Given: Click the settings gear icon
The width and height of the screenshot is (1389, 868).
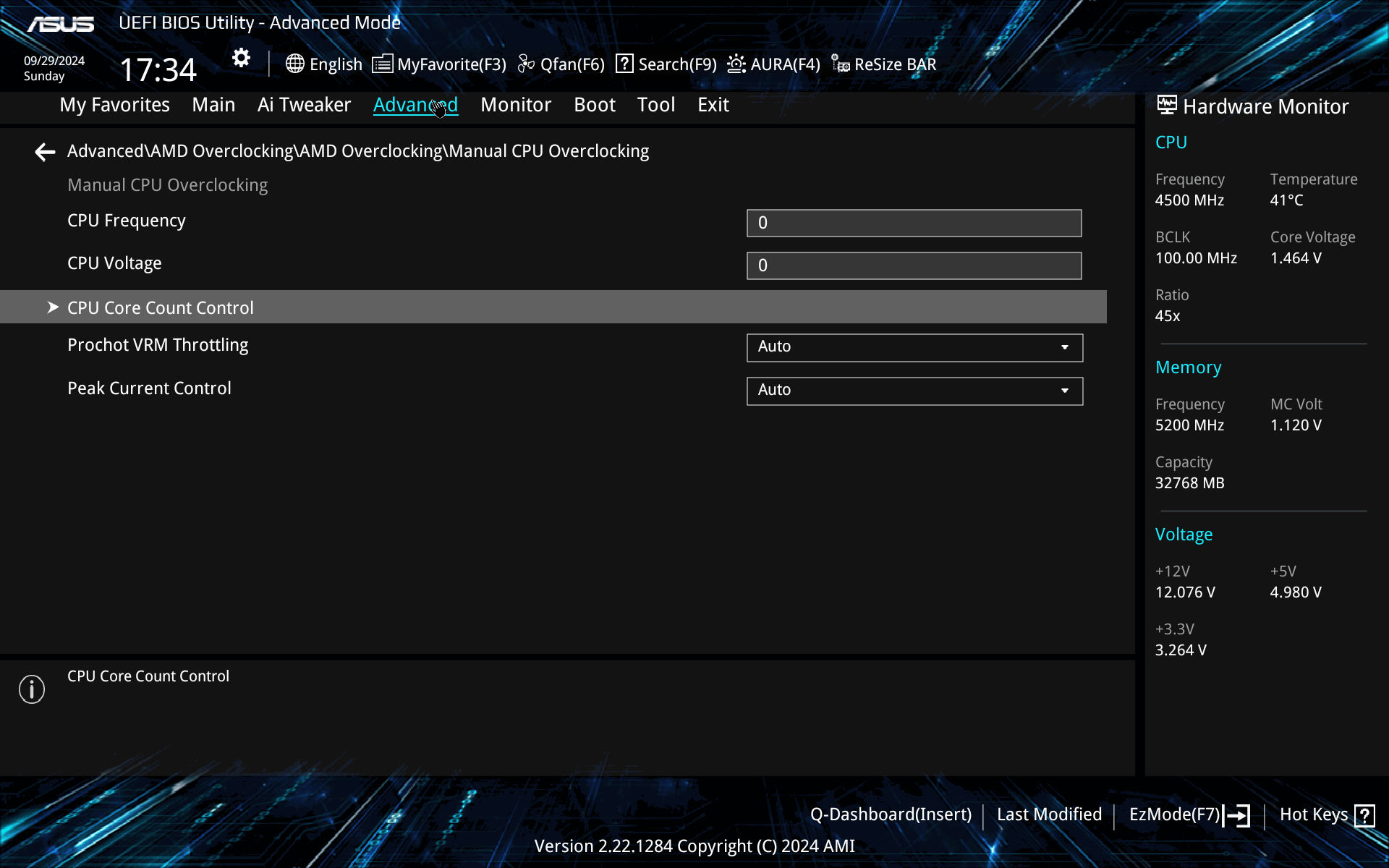Looking at the screenshot, I should (241, 58).
